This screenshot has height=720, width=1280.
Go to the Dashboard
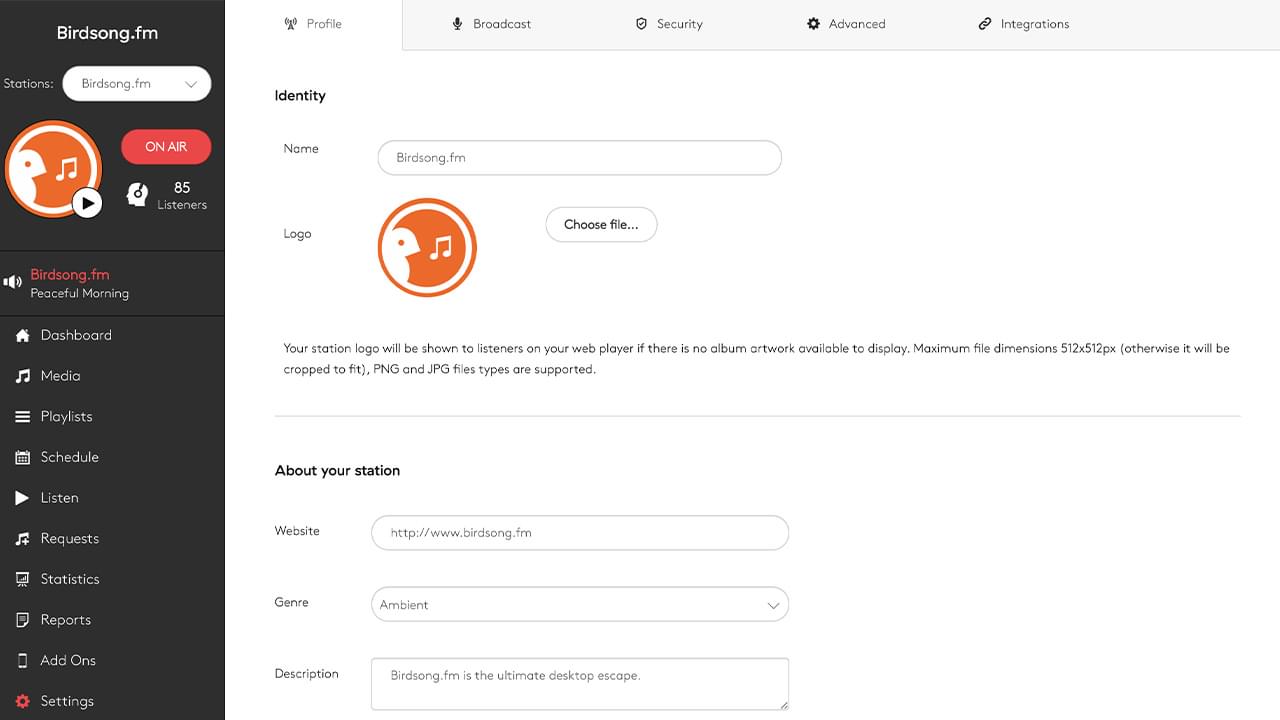(75, 335)
